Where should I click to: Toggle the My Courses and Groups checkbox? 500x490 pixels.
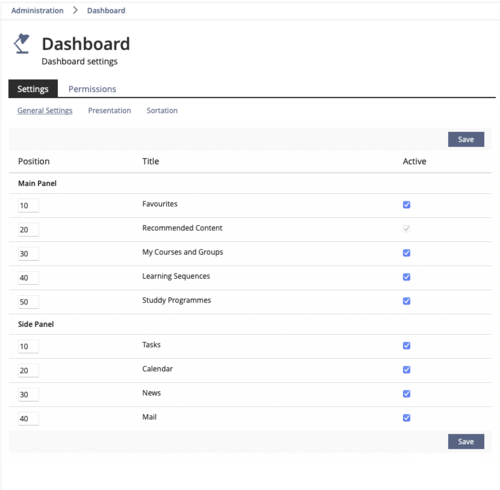coord(406,253)
